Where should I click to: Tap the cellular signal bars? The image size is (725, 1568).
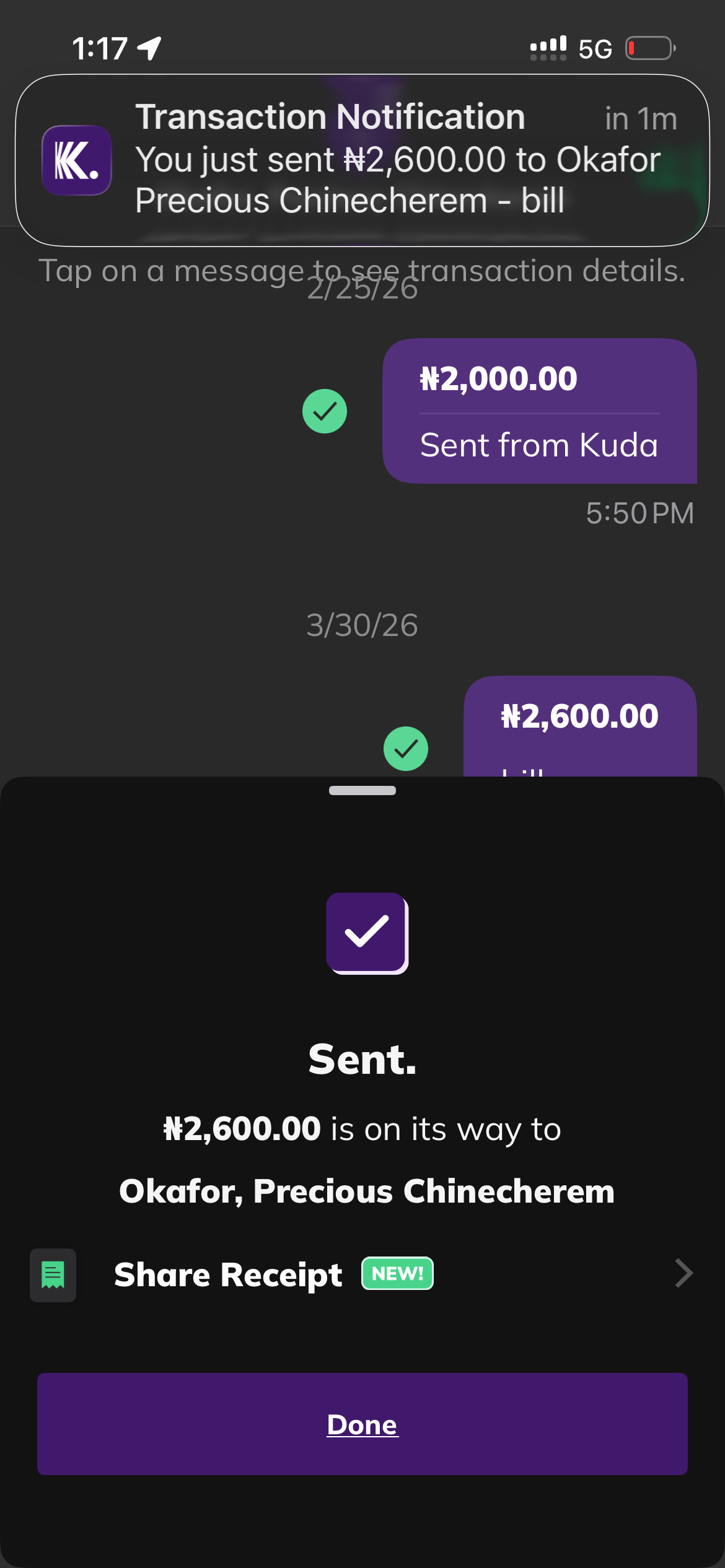point(548,48)
